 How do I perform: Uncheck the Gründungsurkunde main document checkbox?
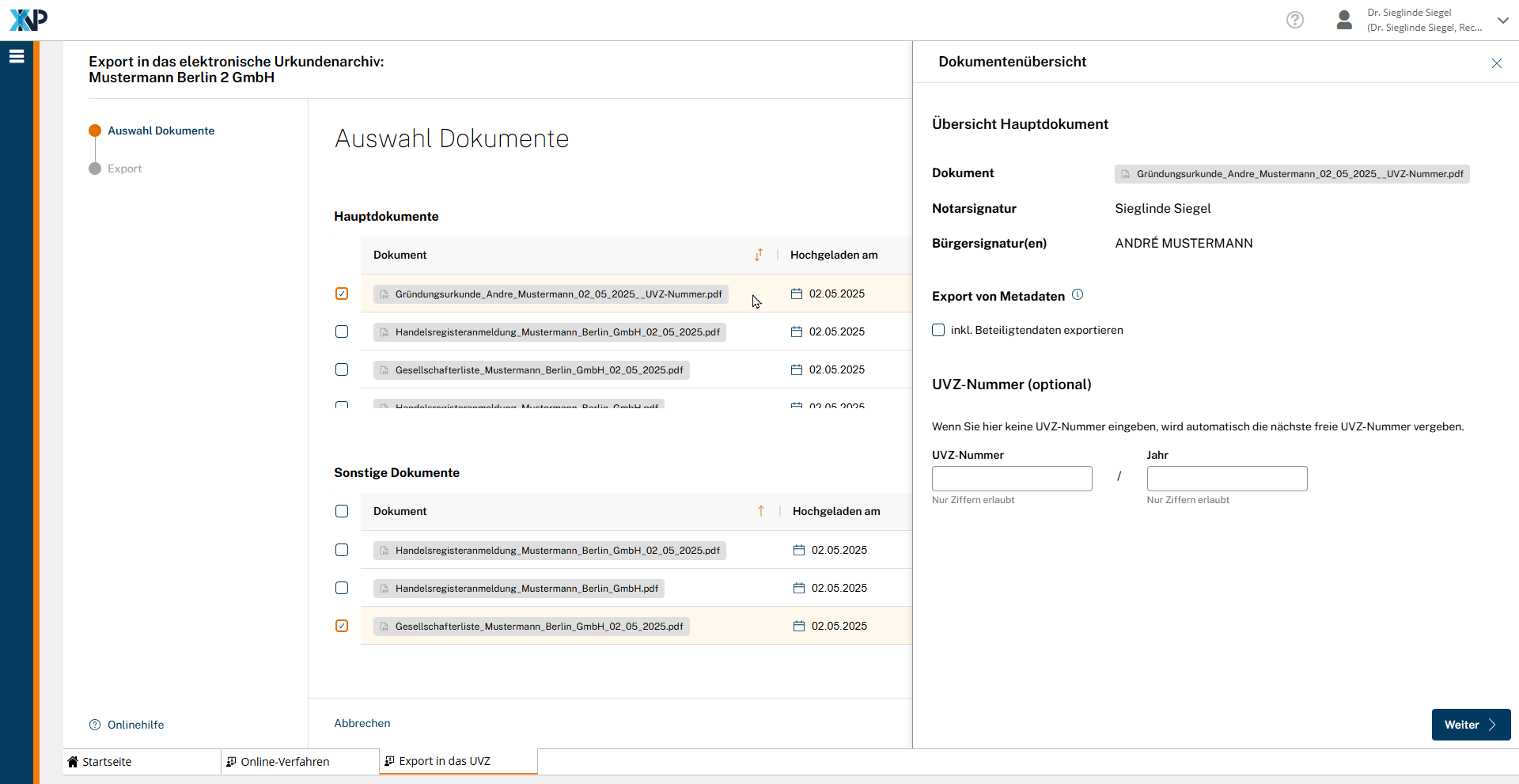point(342,294)
